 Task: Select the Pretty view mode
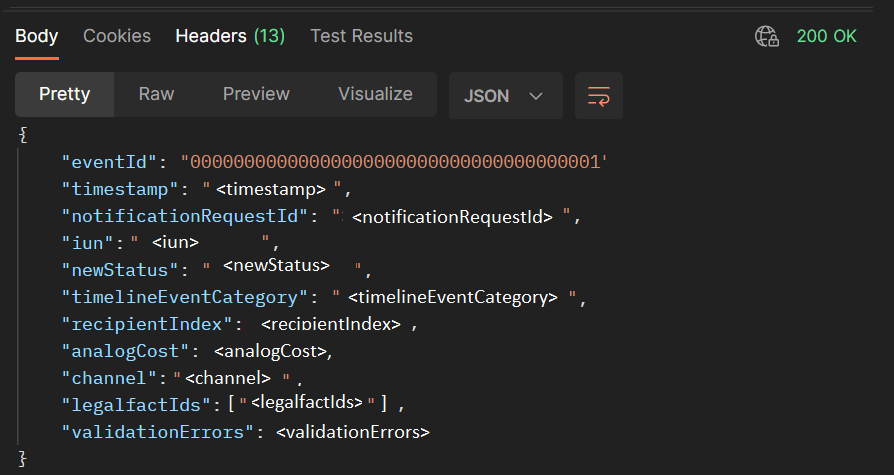pos(64,95)
